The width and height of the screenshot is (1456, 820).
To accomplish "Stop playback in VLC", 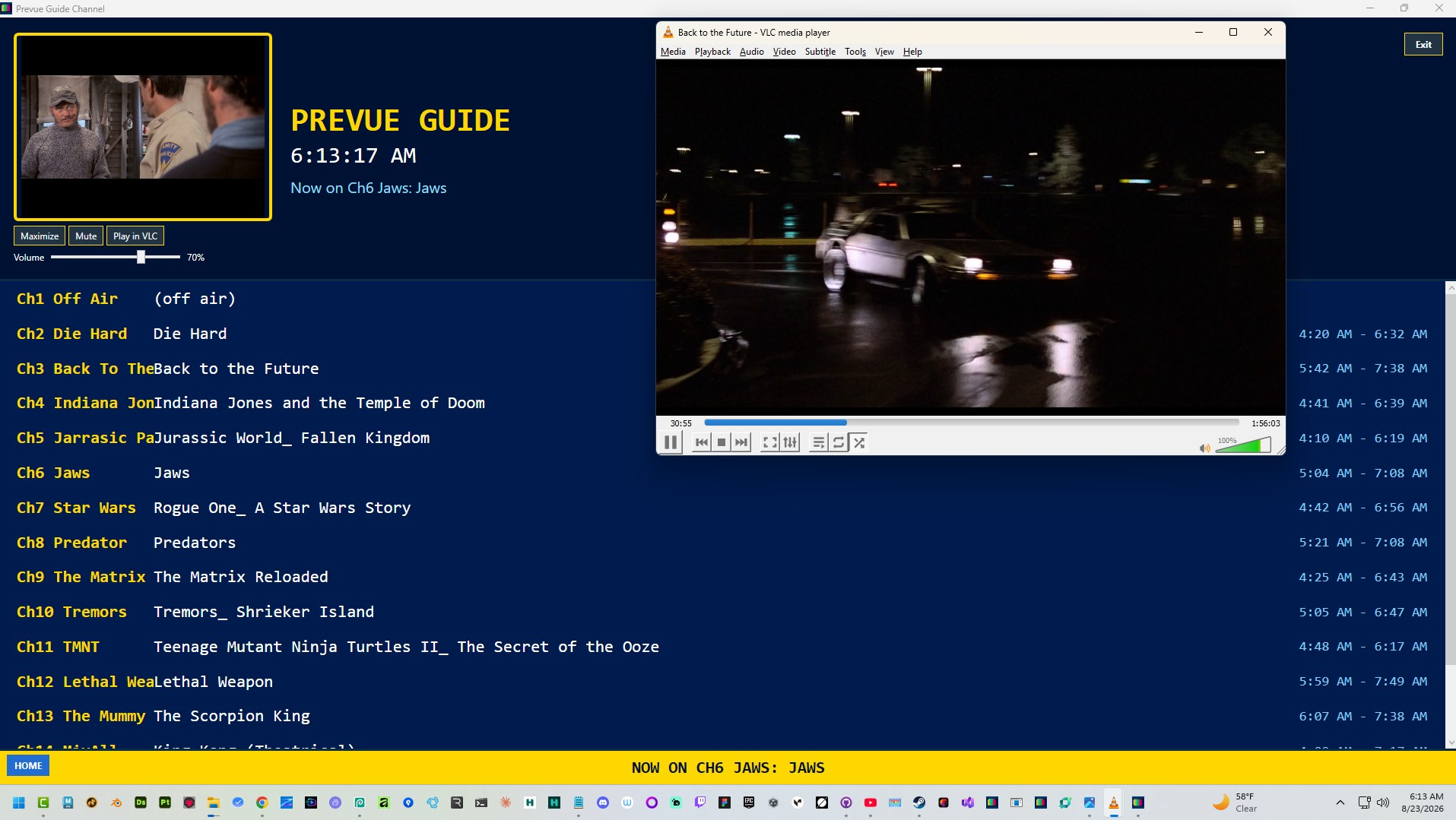I will click(722, 442).
